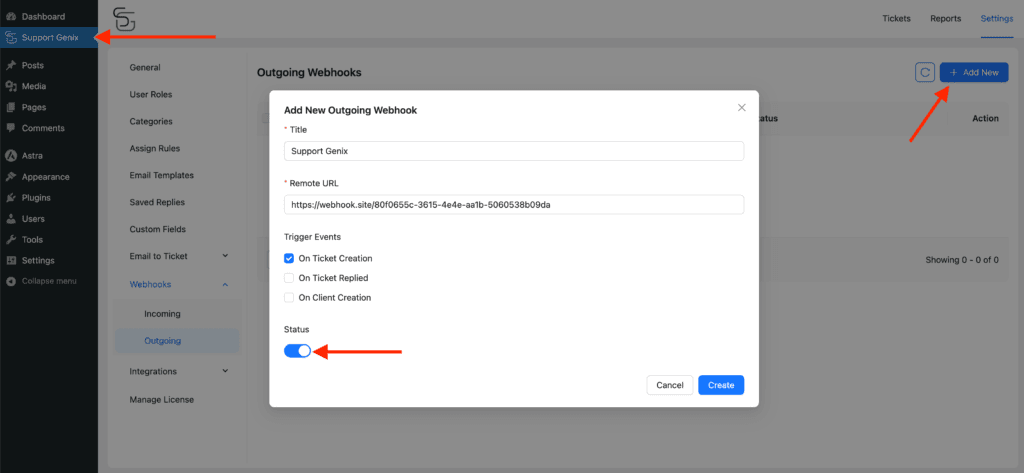
Task: Open Media in WordPress menu
Action: (x=34, y=86)
